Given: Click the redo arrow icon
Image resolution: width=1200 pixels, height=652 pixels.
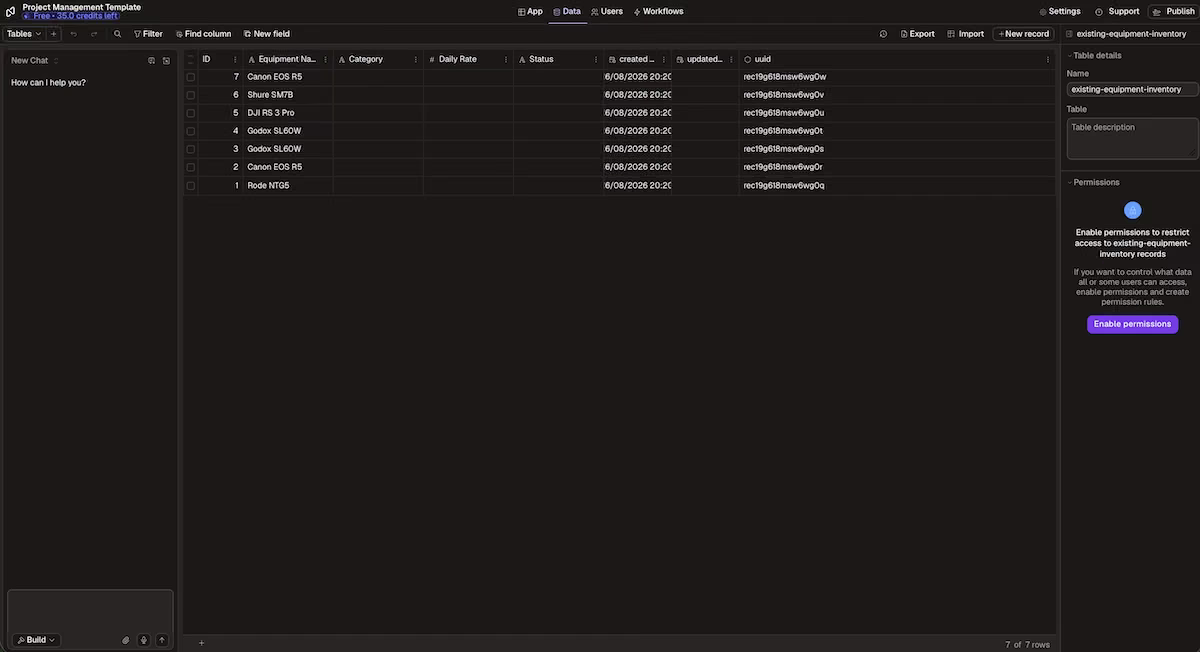Looking at the screenshot, I should coord(94,34).
